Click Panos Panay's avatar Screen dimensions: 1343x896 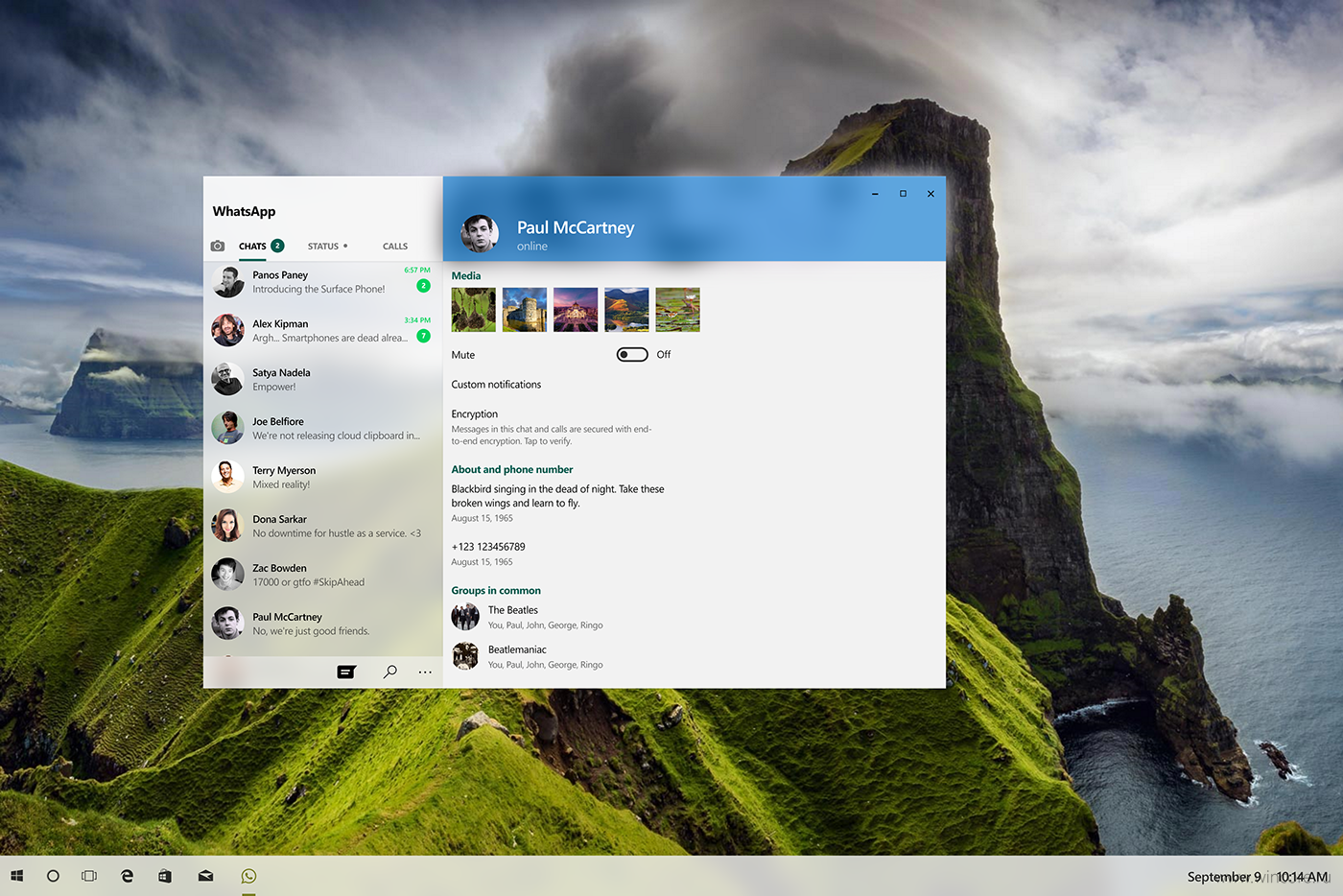click(x=227, y=282)
